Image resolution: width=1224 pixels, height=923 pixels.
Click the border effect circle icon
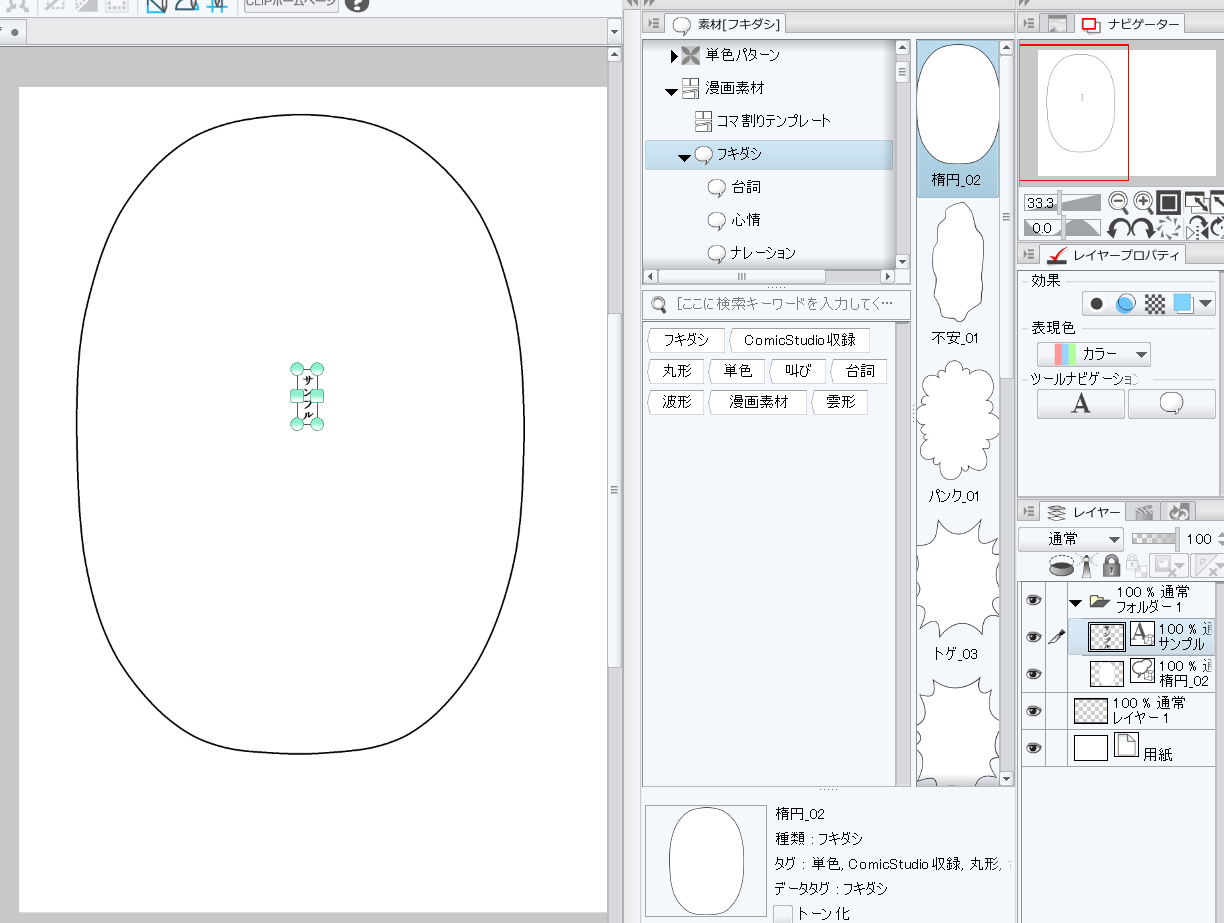point(1097,303)
